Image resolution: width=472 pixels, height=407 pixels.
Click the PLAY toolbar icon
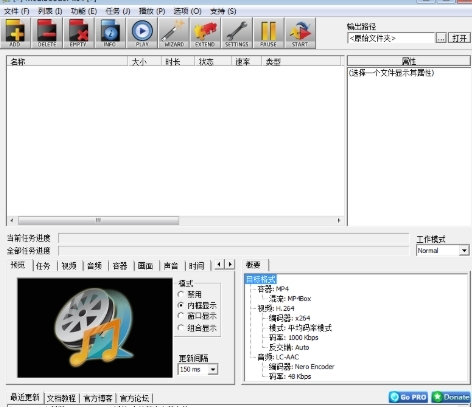pos(142,33)
